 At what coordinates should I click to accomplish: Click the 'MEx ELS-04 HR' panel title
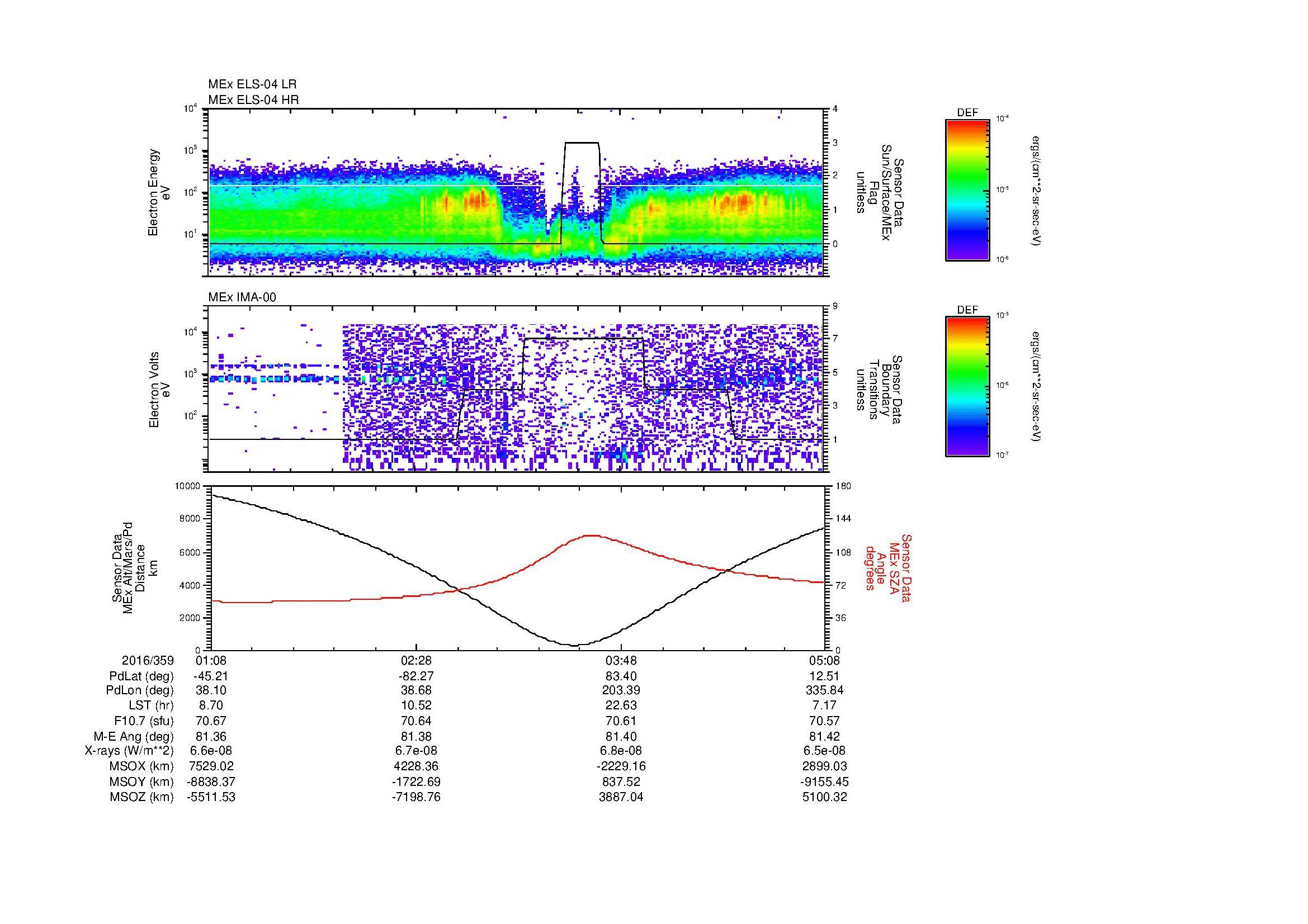tap(253, 99)
